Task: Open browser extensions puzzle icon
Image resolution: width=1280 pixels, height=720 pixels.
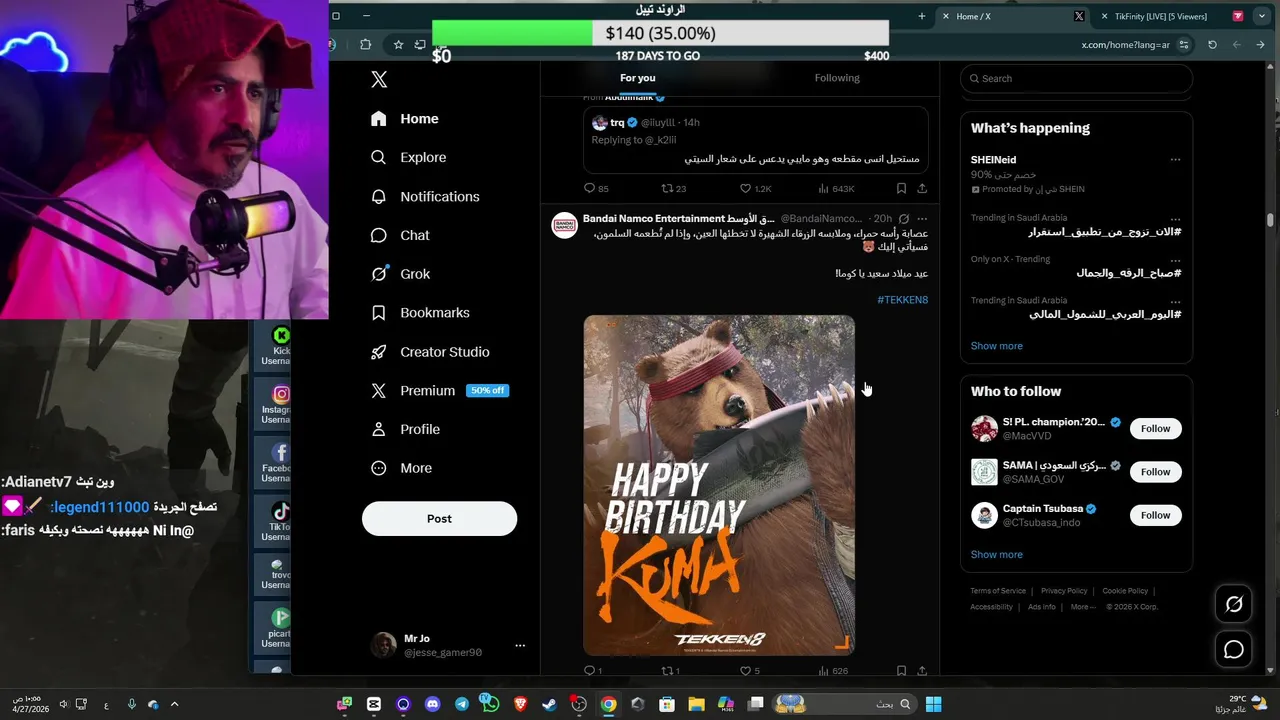Action: coord(365,45)
